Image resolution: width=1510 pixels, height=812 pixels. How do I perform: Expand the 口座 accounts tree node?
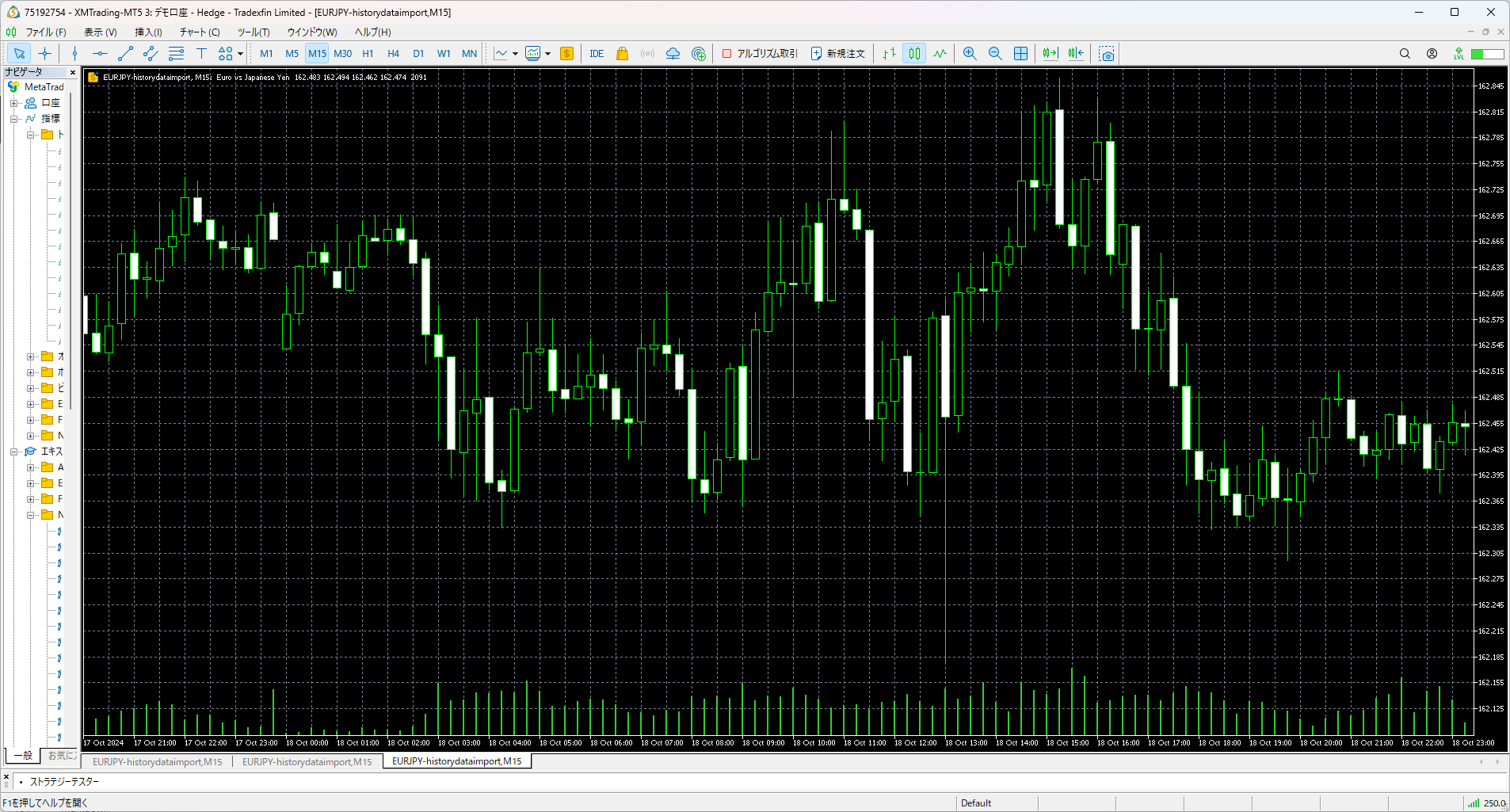click(x=13, y=103)
